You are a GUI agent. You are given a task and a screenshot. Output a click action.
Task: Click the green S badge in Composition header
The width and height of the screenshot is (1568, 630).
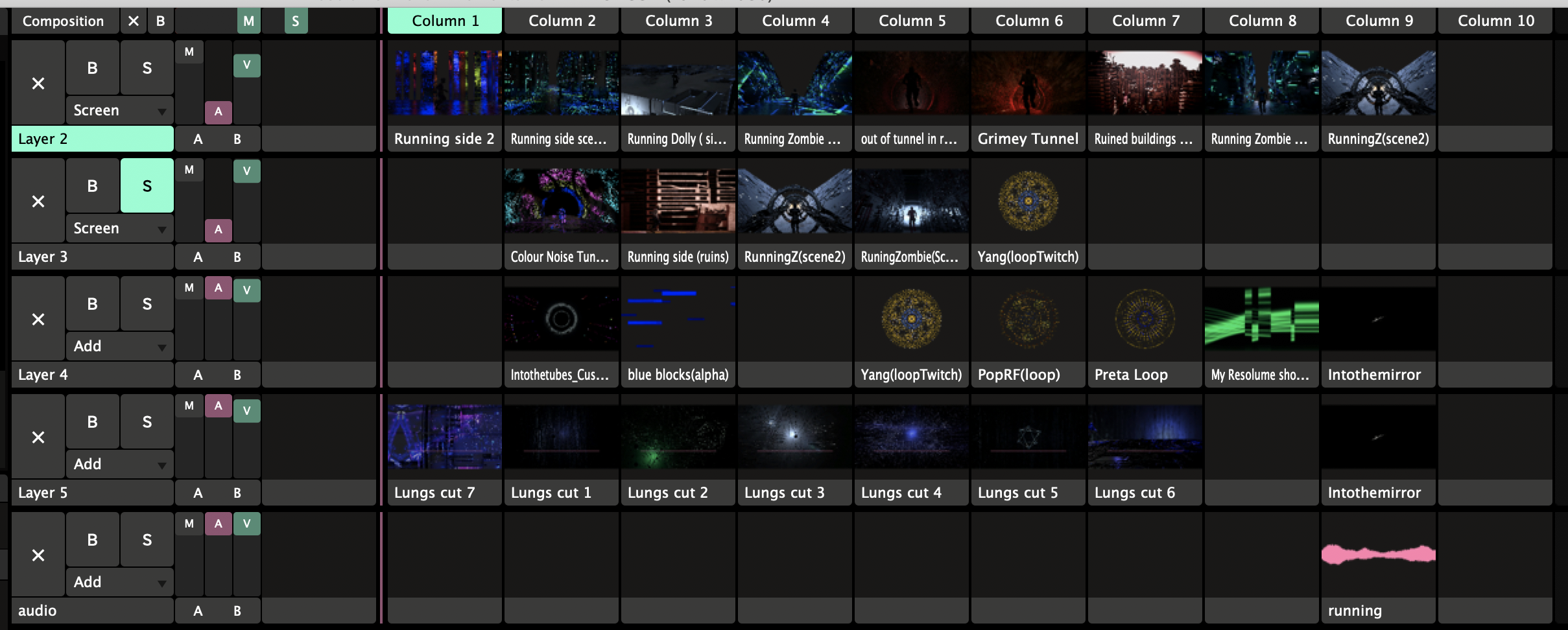(296, 21)
